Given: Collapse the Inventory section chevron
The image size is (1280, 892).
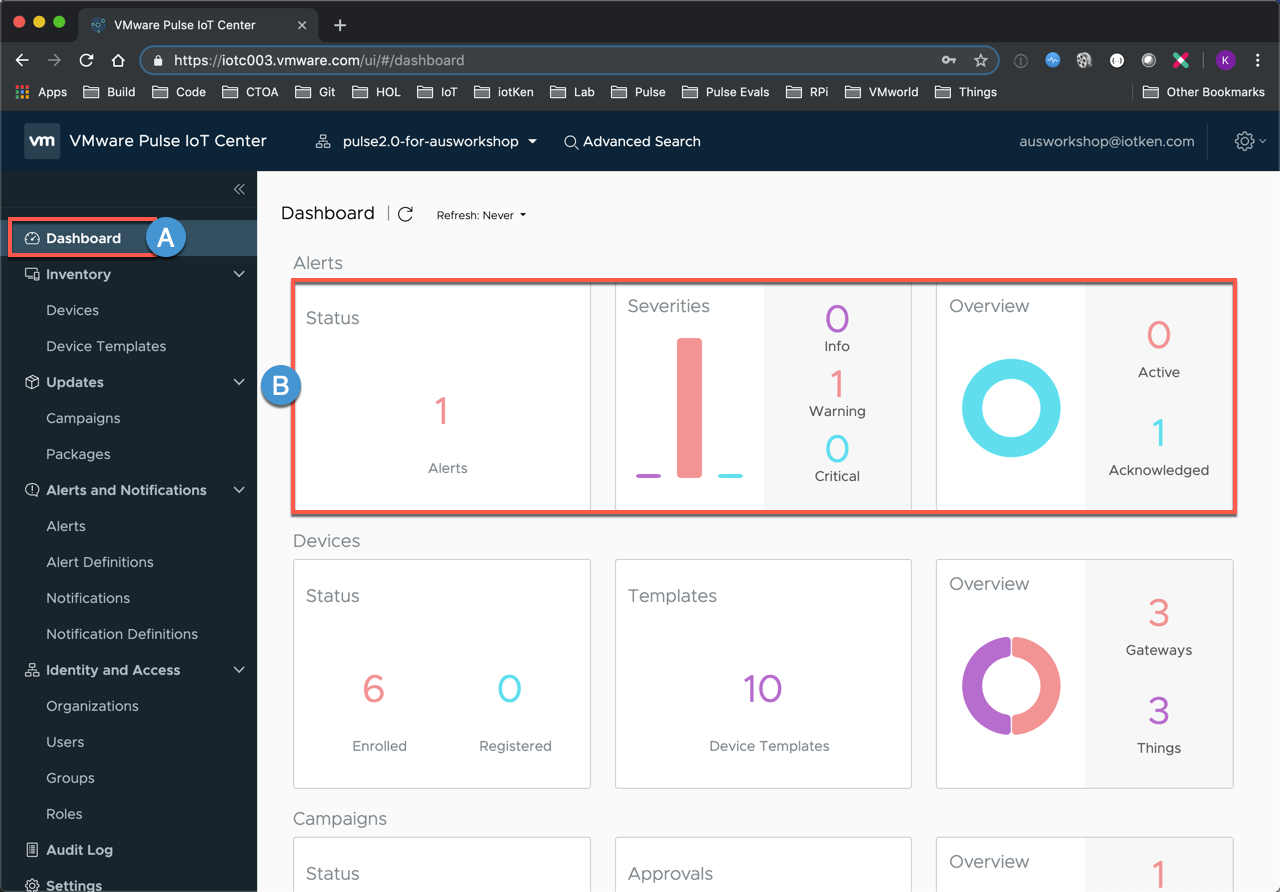Looking at the screenshot, I should click(x=239, y=274).
